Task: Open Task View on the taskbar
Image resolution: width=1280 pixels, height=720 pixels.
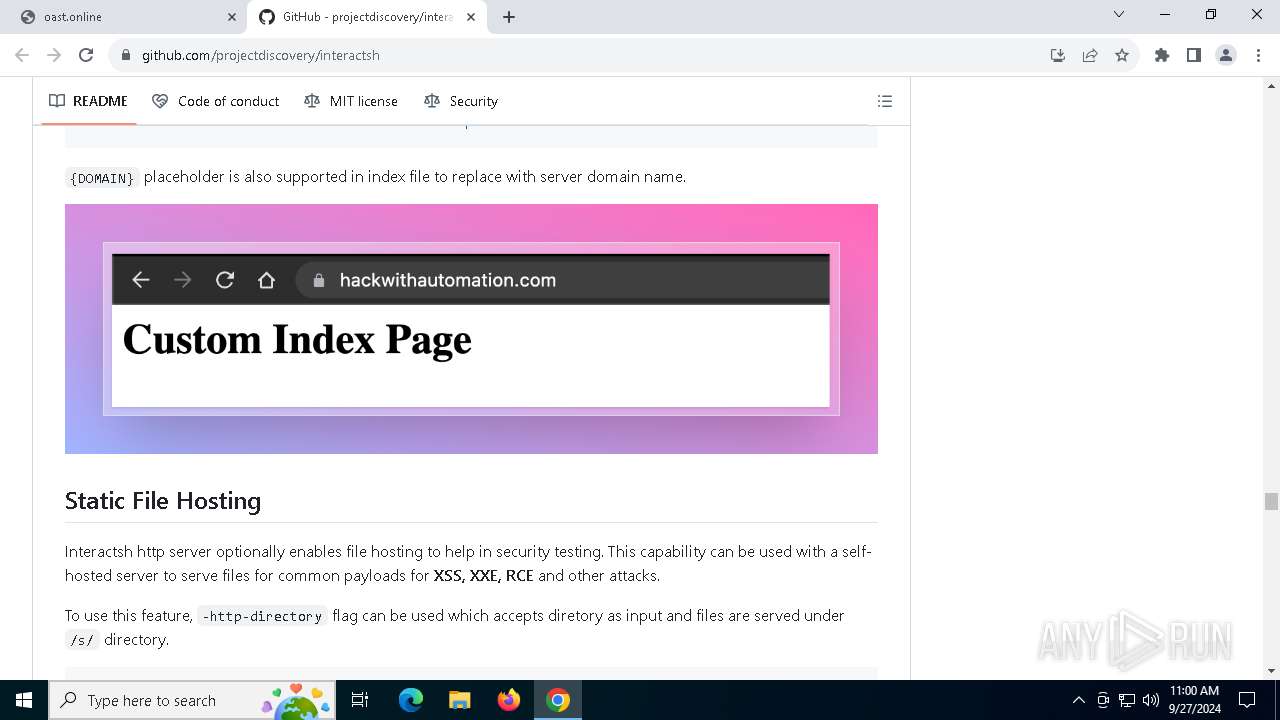Action: click(x=360, y=700)
